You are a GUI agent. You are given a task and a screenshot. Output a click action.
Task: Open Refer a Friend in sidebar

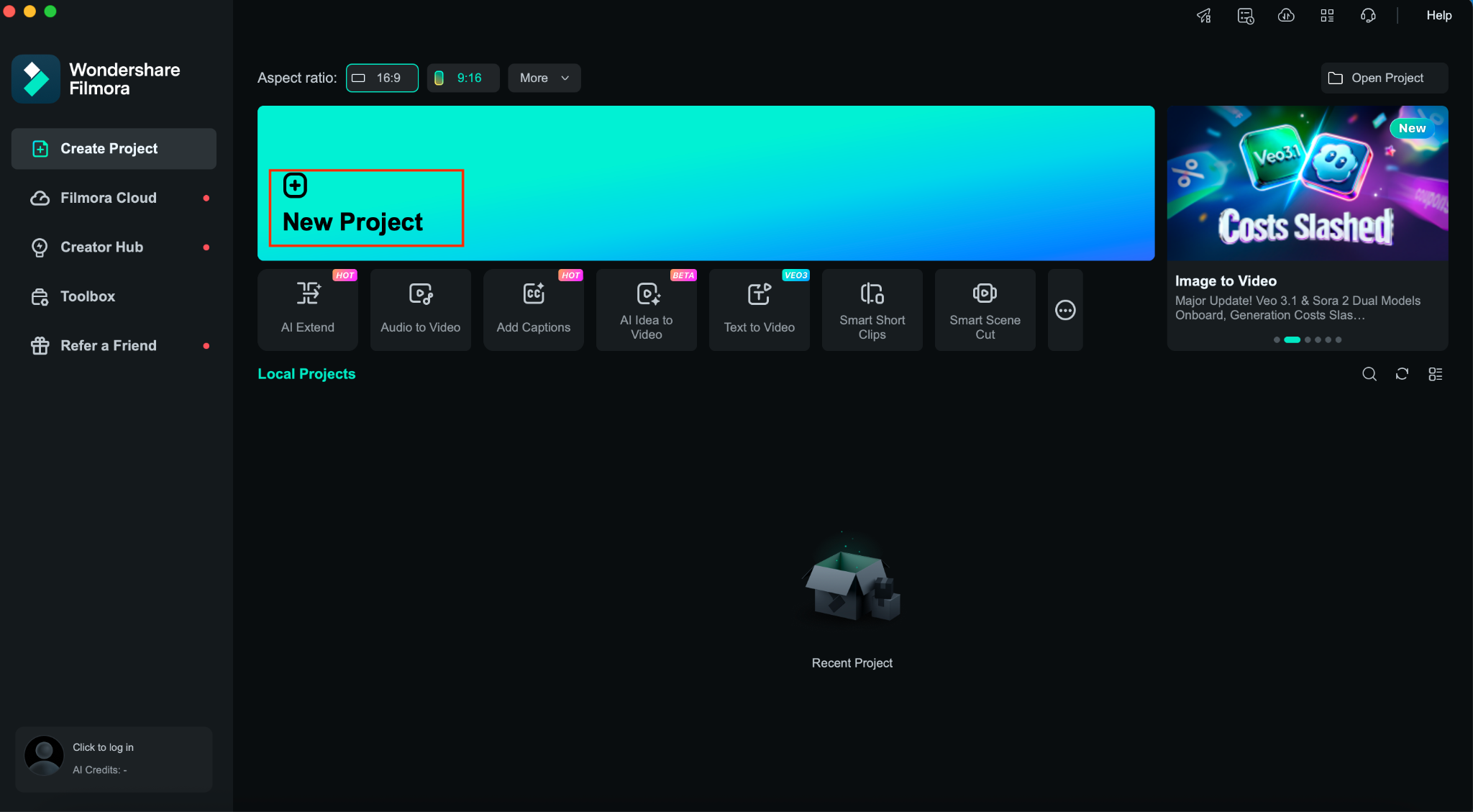coord(114,346)
